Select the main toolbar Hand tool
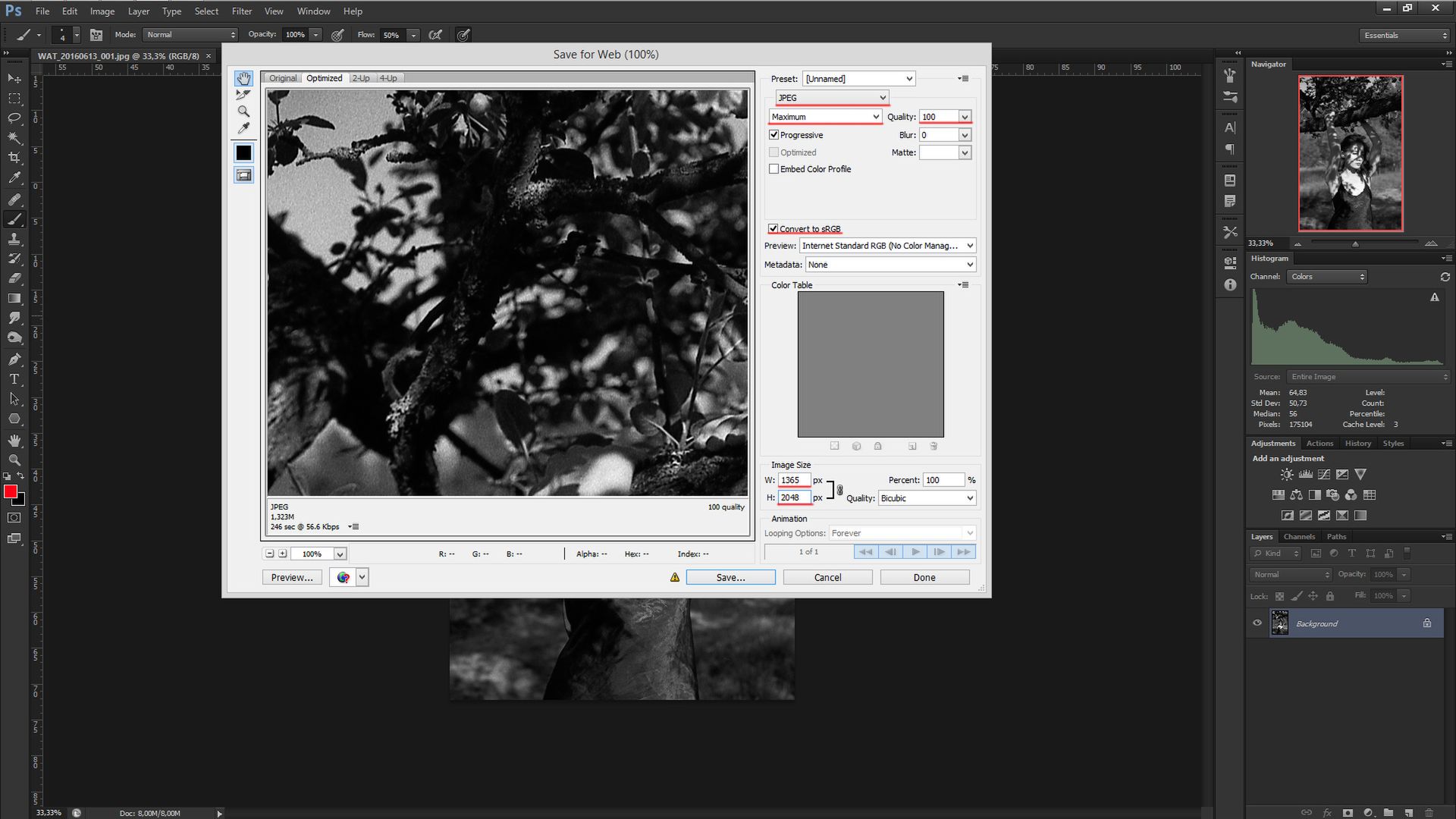The height and width of the screenshot is (819, 1456). [x=14, y=440]
